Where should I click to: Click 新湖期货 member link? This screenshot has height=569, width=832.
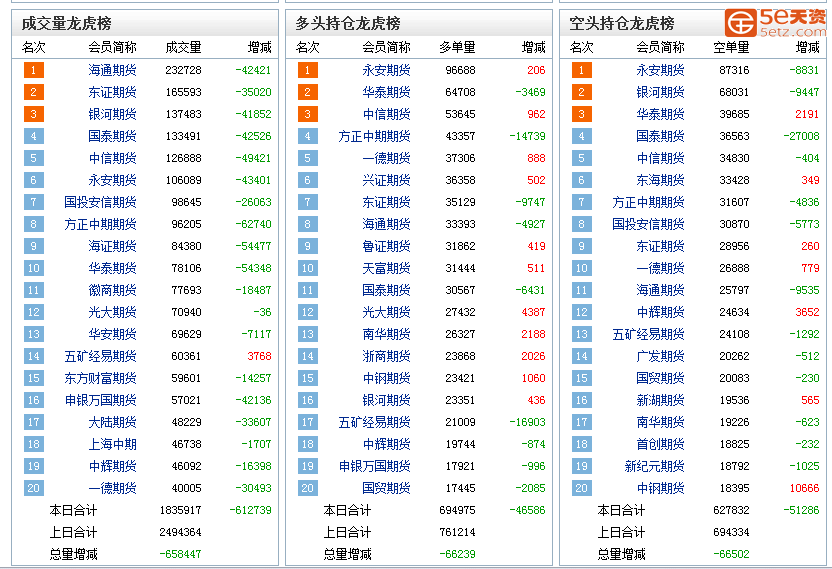(660, 400)
